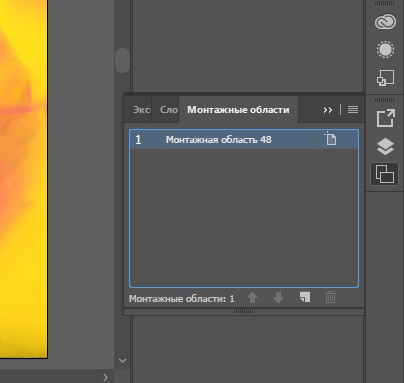Viewport: 404px width, 383px height.
Task: Select the Монтажная область 48 row
Action: [x=244, y=139]
